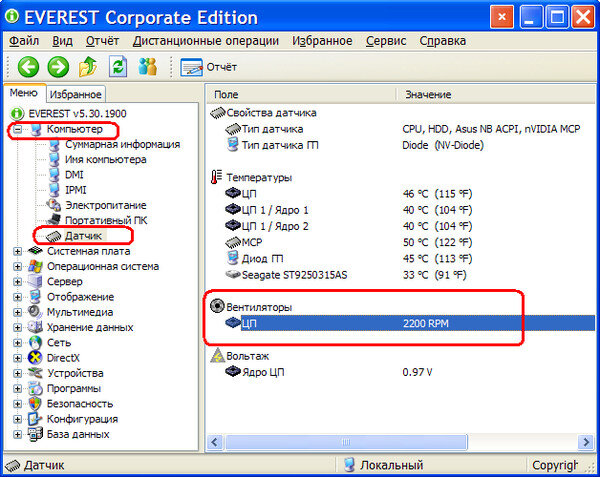Expand the Операционная система node

pos(17,267)
